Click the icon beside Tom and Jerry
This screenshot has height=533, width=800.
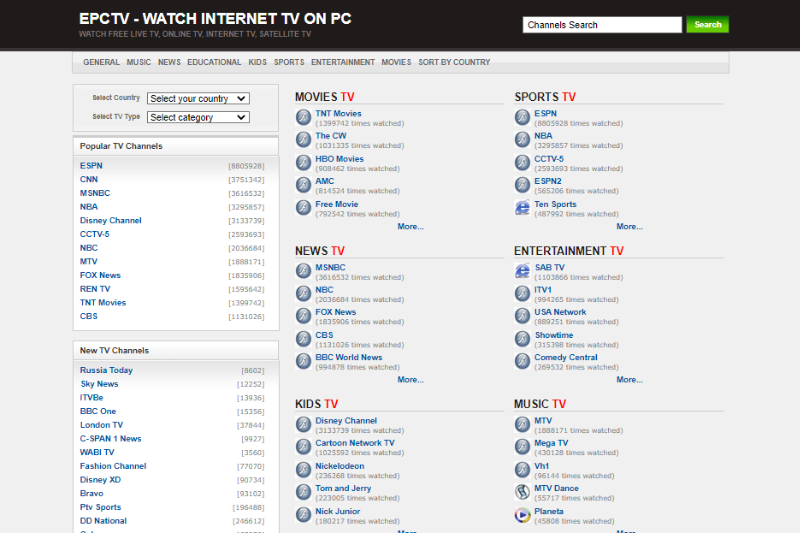pos(304,492)
